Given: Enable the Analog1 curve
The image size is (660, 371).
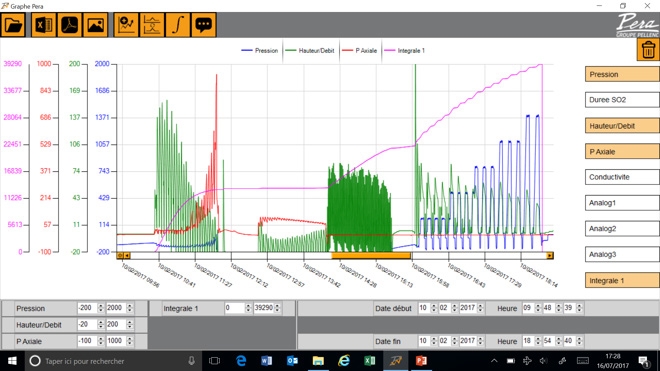Looking at the screenshot, I should tap(622, 203).
